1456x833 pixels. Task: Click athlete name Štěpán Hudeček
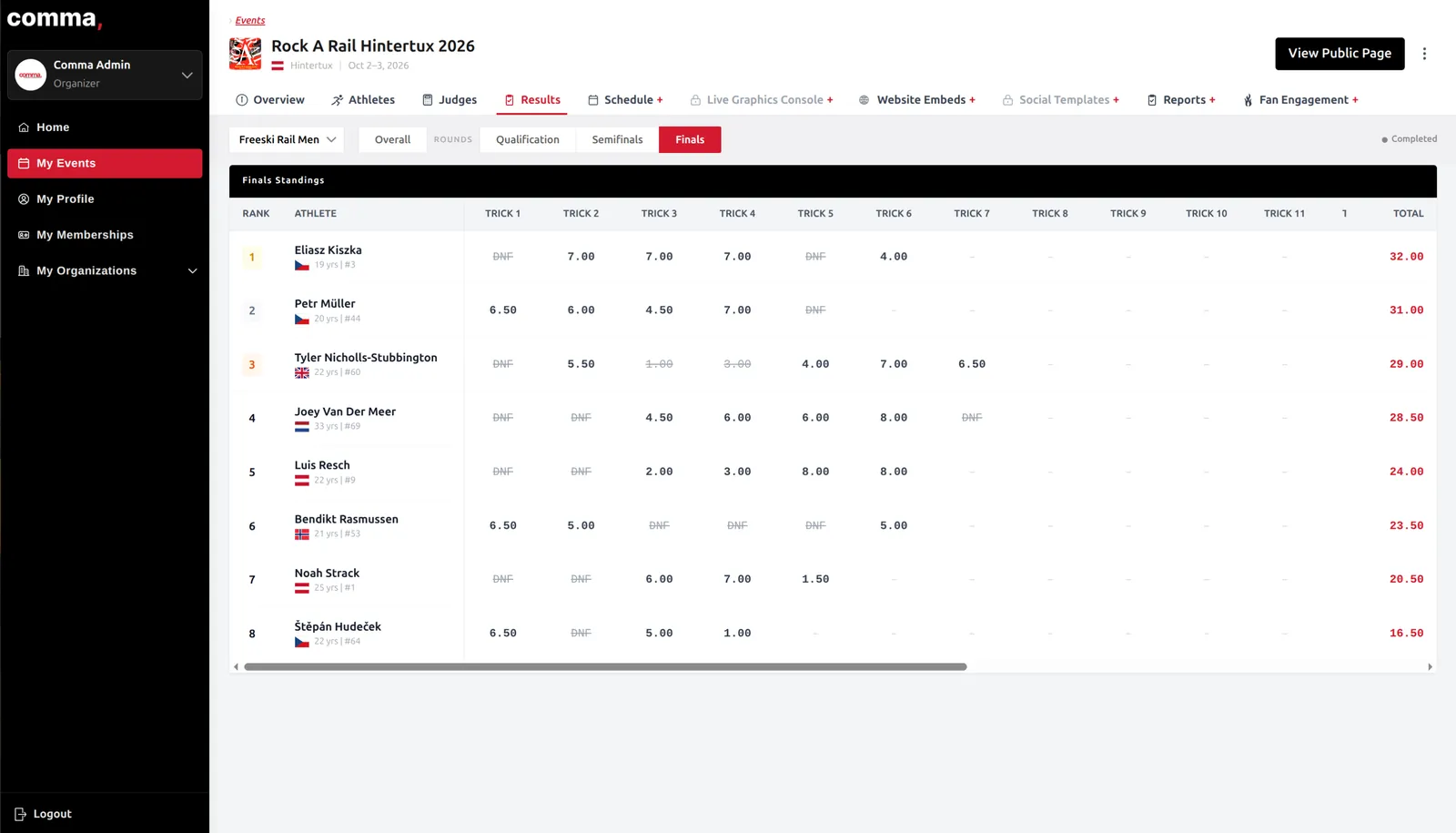point(338,626)
